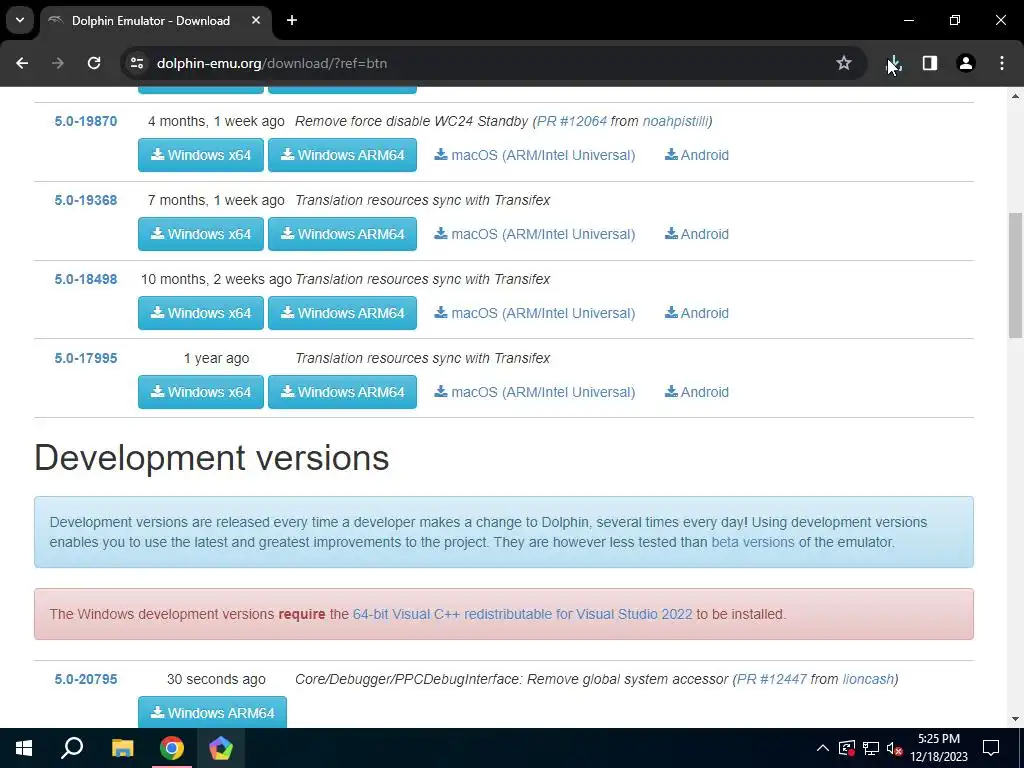The image size is (1024, 768).
Task: Open the Chrome profile icon
Action: (966, 63)
